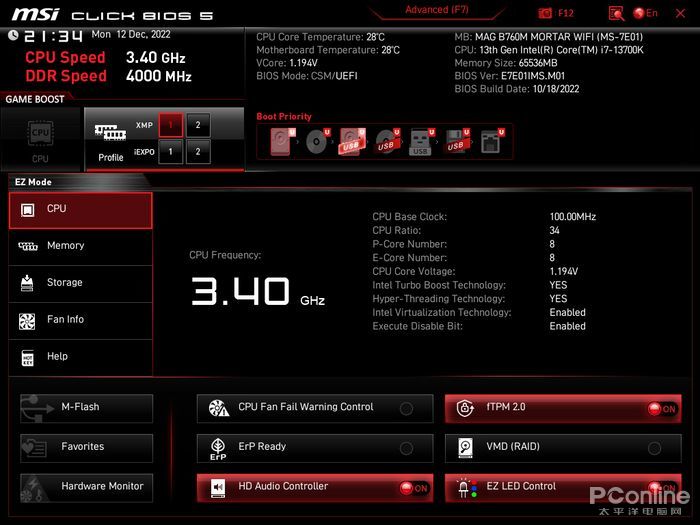Click the EZ LED Control light icon
The height and width of the screenshot is (525, 700).
[x=467, y=488]
